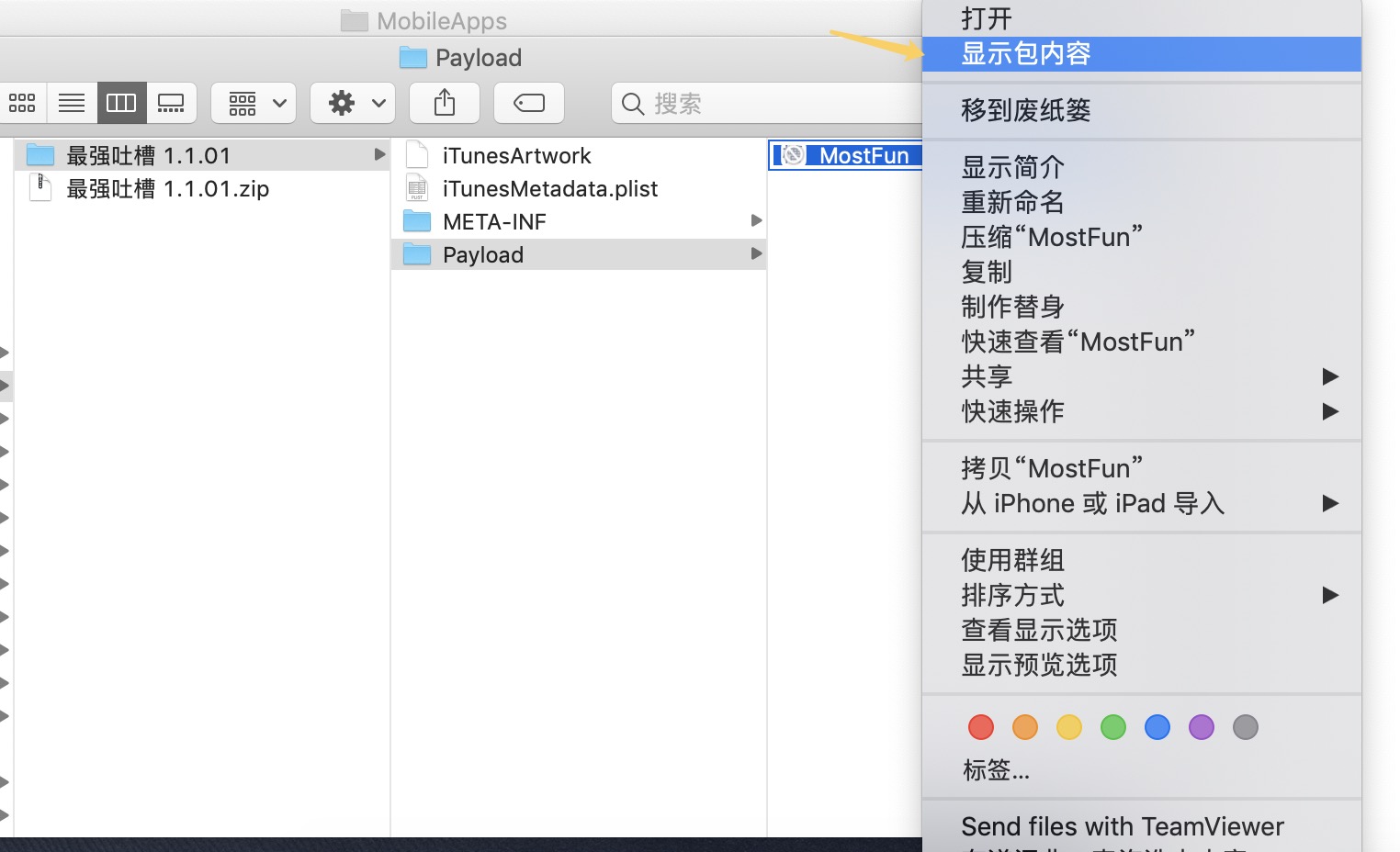Screen dimensions: 1400x852
Task: Switch to gallery view
Action: 172,103
